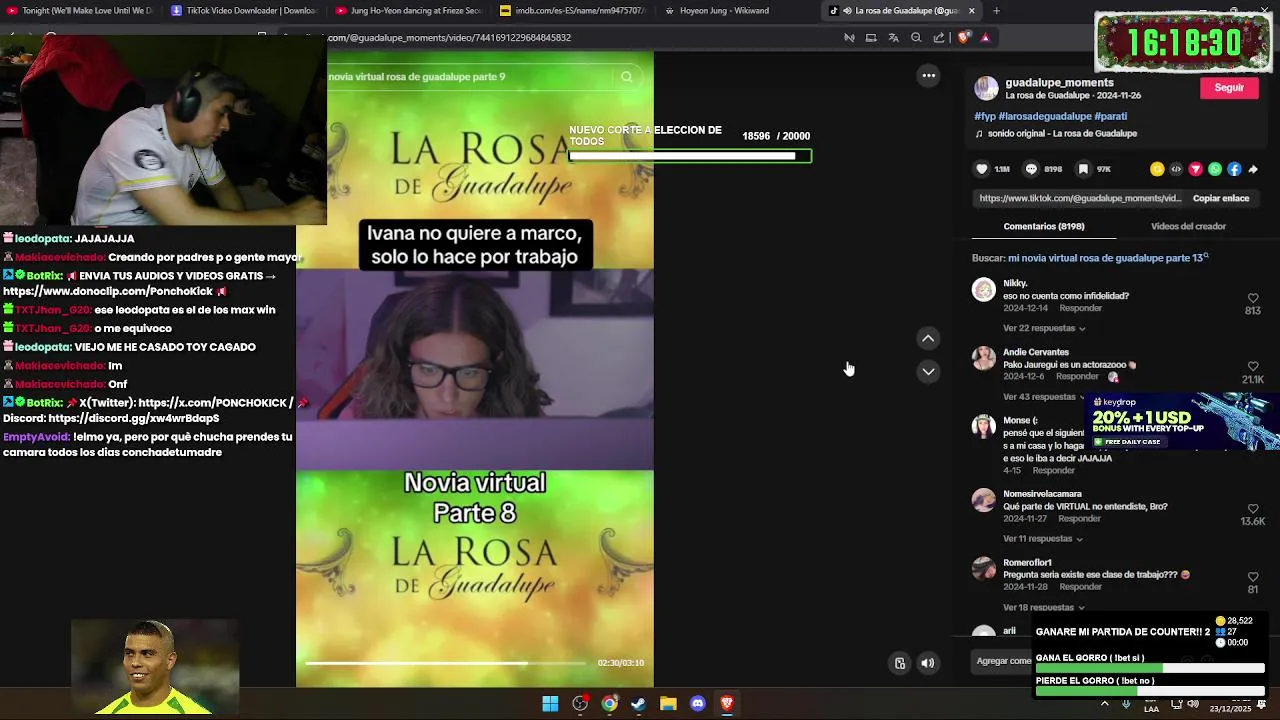Open a new browser tab with plus
Screen dimensions: 1280x720
click(996, 11)
